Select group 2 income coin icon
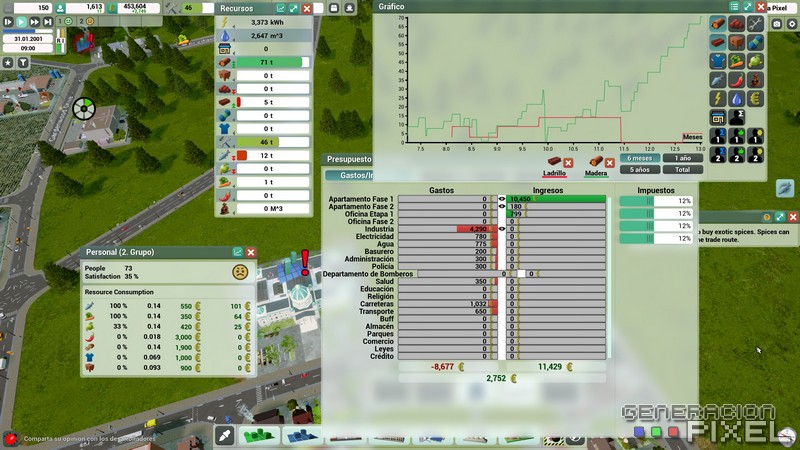Screen dimensions: 800x450 click(756, 155)
